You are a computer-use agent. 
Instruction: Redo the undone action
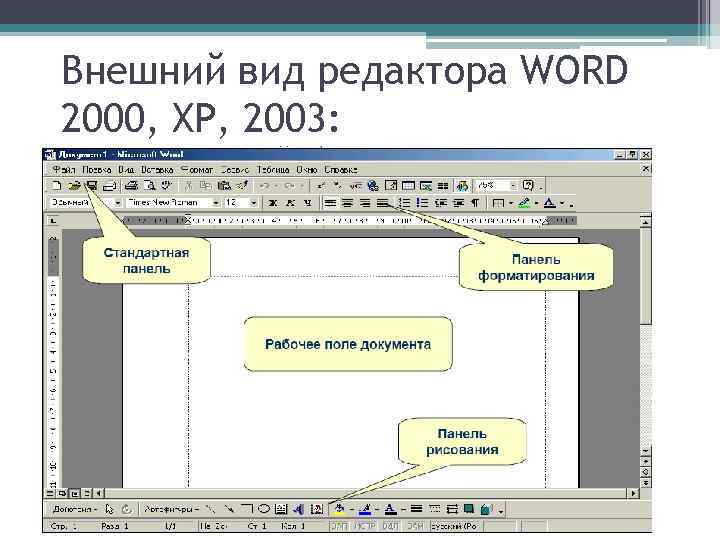[x=290, y=186]
